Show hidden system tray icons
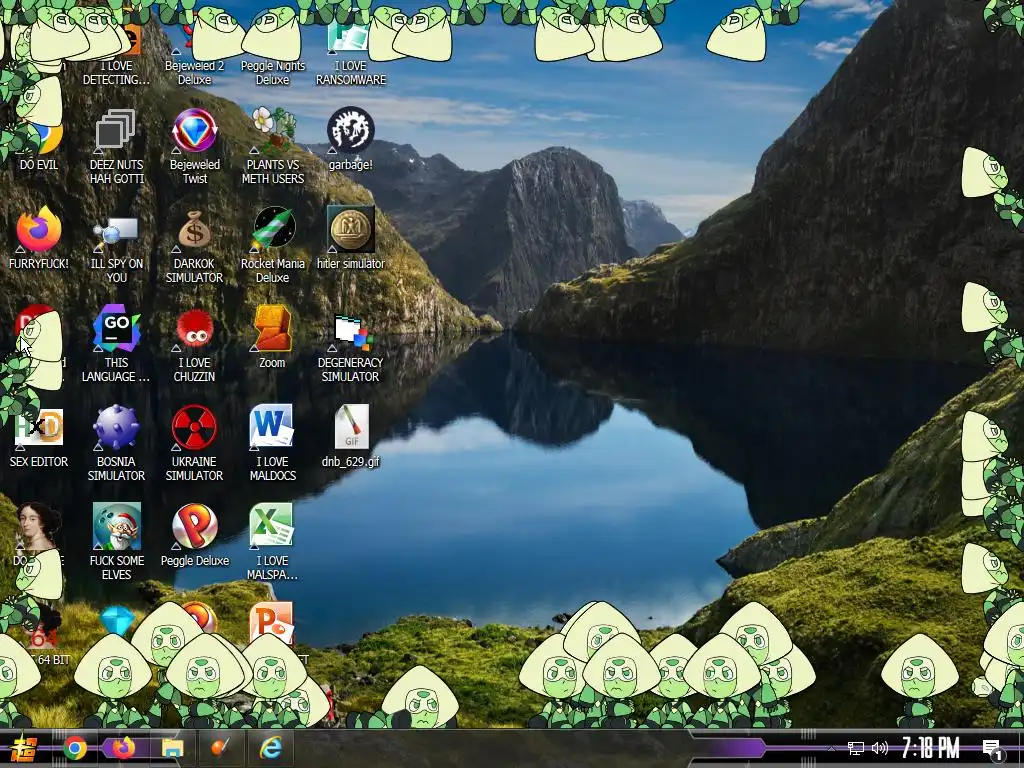This screenshot has height=768, width=1024. [831, 748]
